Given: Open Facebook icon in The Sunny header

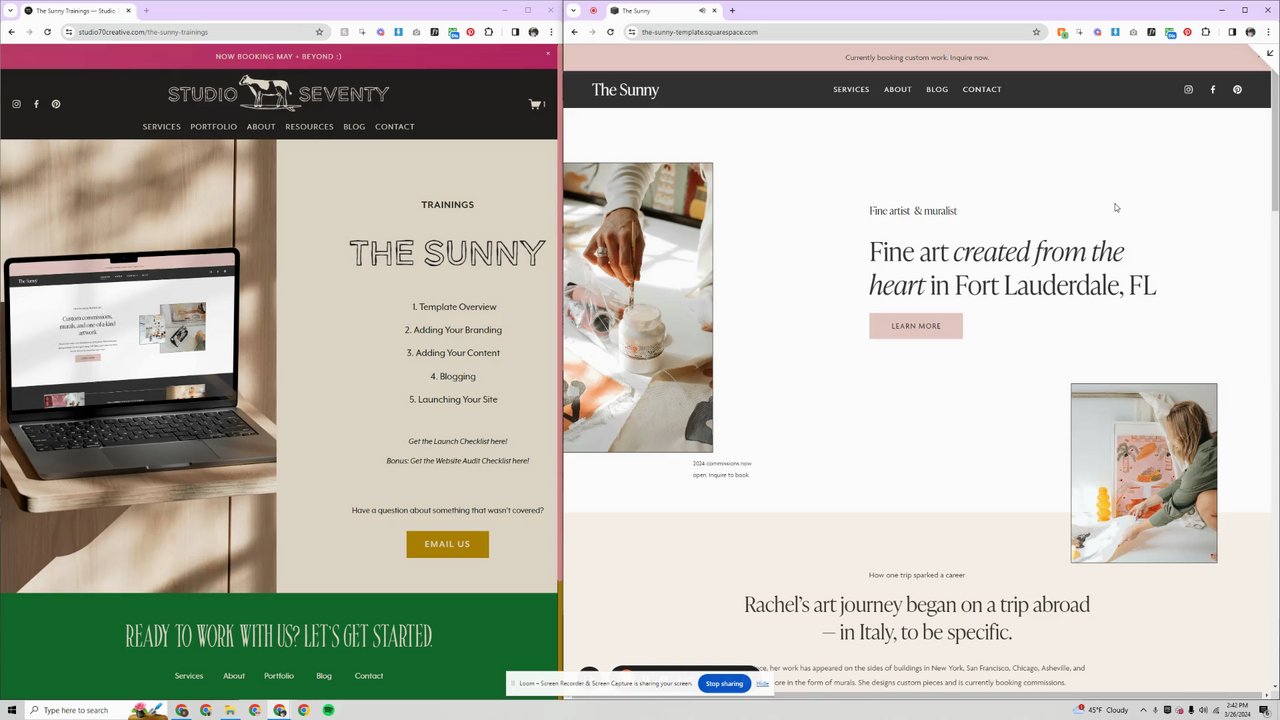Looking at the screenshot, I should tap(1213, 90).
